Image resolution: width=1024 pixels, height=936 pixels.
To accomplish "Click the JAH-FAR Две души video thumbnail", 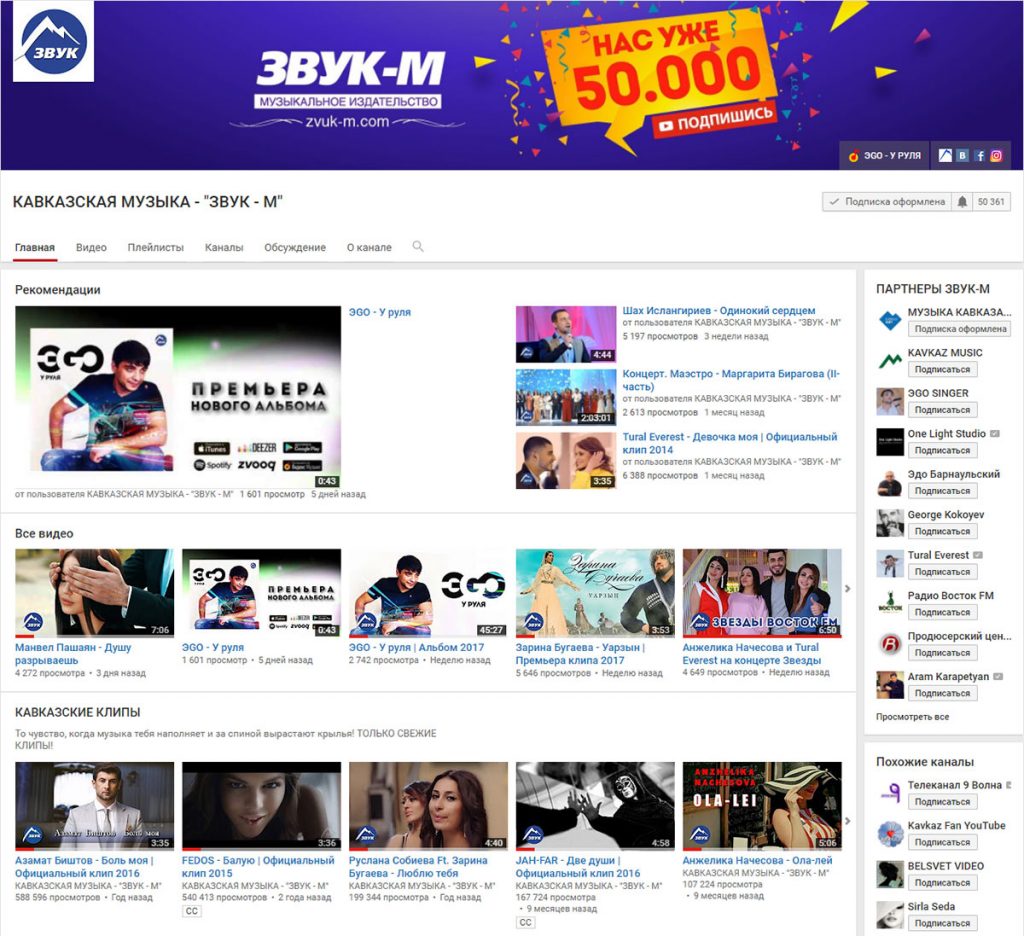I will coord(595,806).
